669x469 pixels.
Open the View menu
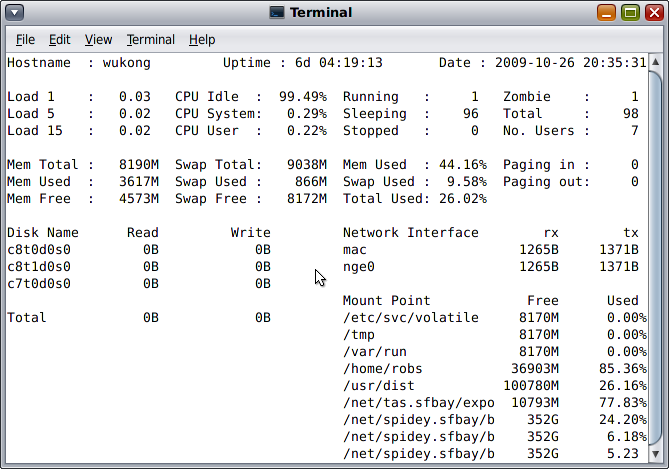pyautogui.click(x=98, y=40)
